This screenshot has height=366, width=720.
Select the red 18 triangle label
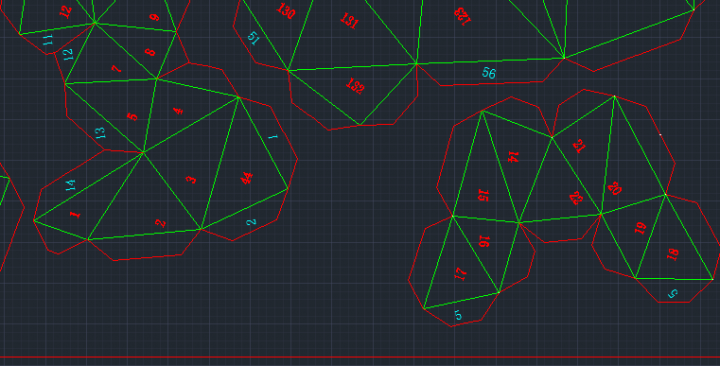(673, 254)
